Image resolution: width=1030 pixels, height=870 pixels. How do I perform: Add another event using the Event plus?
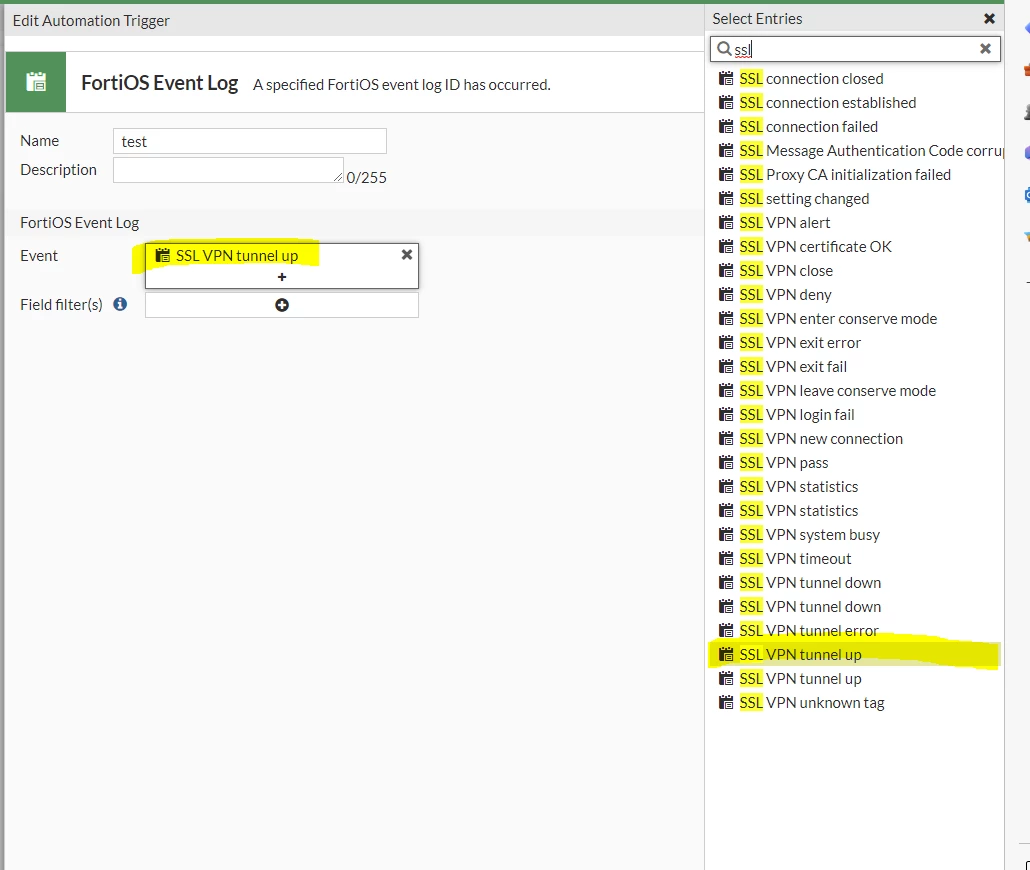point(282,277)
